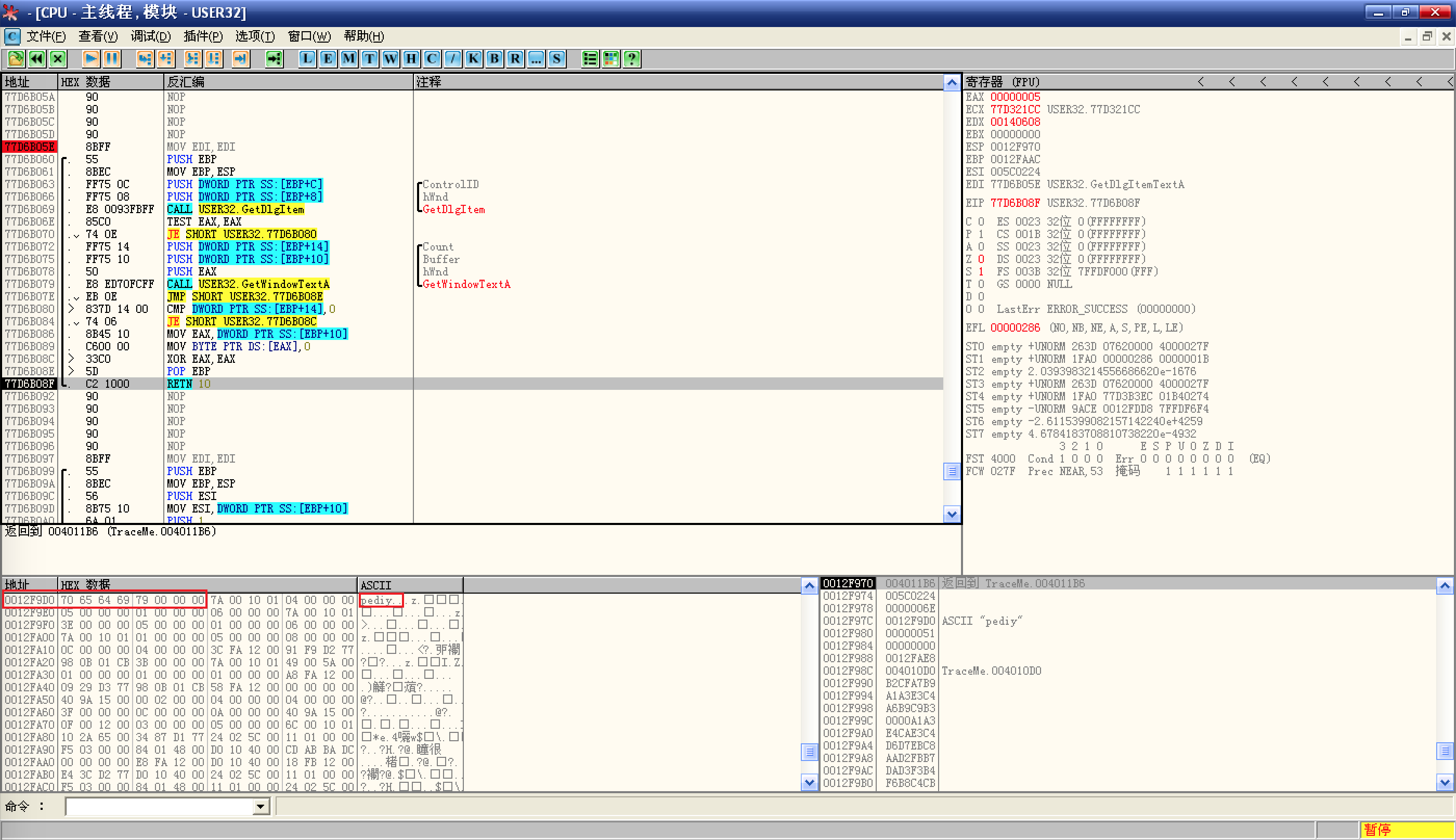Screen dimensions: 1456x840
Task: Toggle the Z flag value in registers
Action: pyautogui.click(x=981, y=259)
